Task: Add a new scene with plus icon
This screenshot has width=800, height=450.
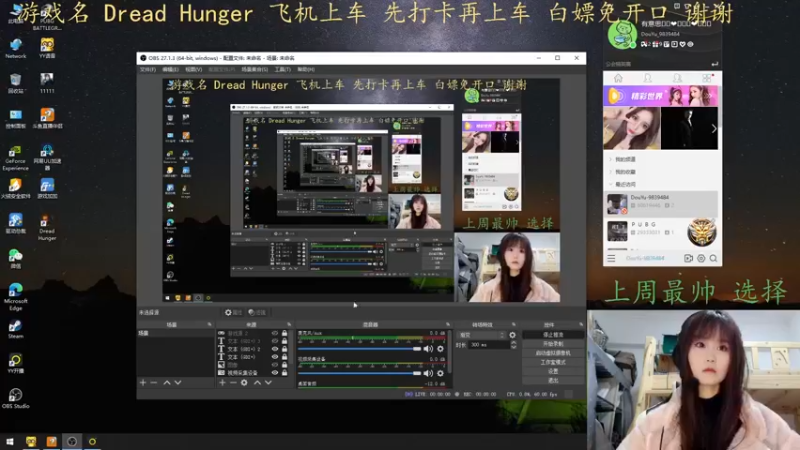Action: [x=143, y=383]
